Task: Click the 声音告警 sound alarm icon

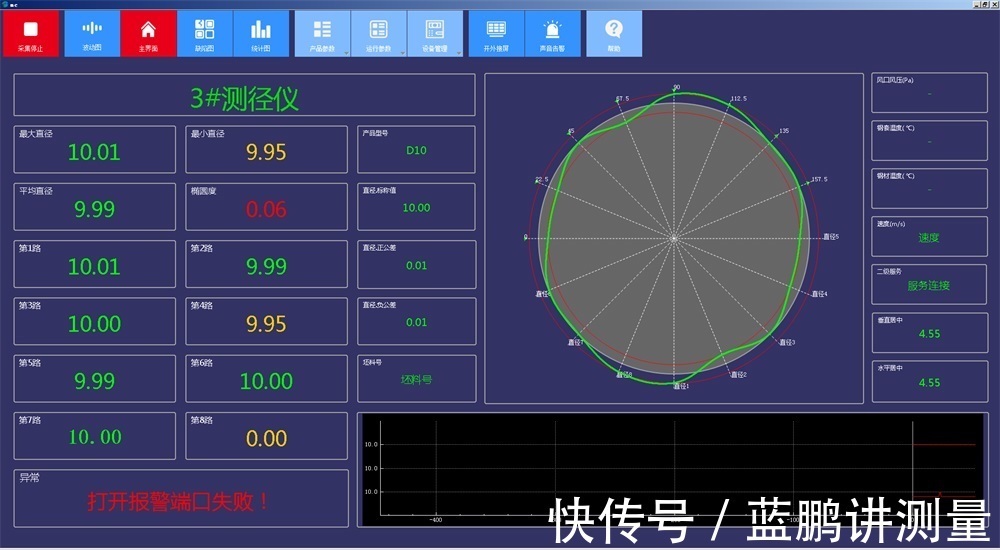Action: [552, 34]
